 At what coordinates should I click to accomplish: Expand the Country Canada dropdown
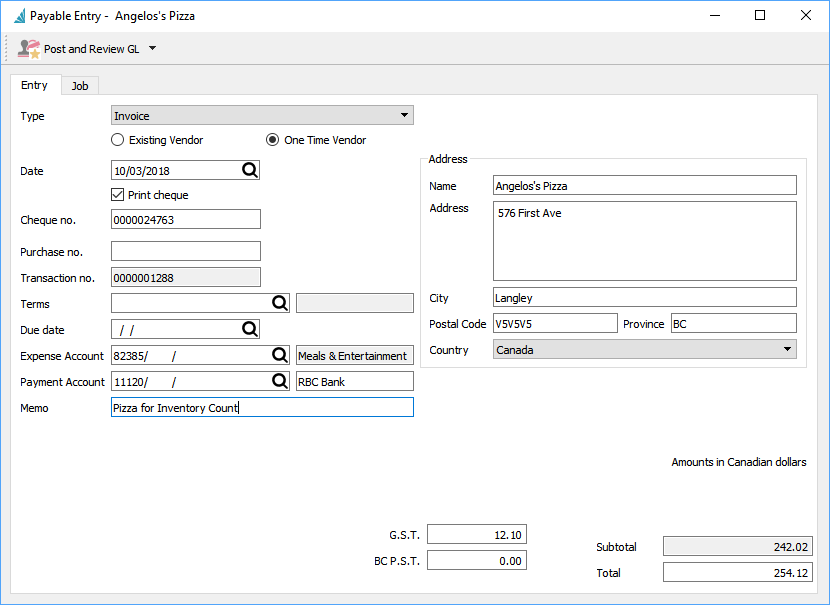tap(645, 350)
